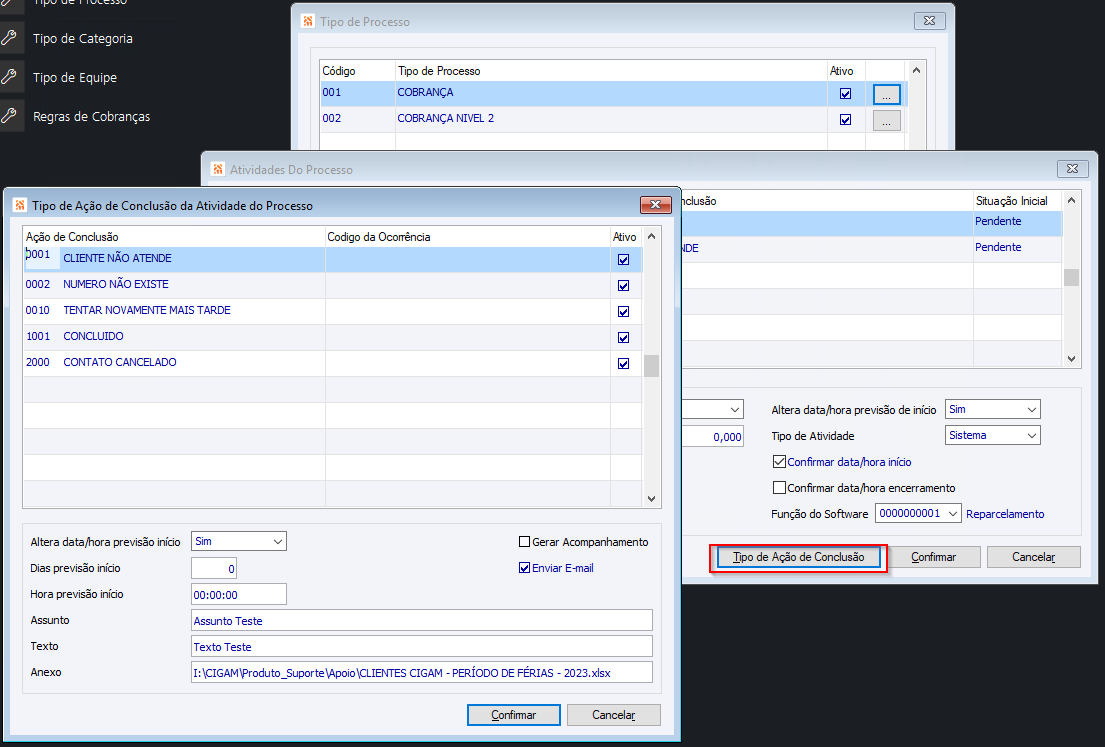Click the Atividades Do Processo window title icon

[218, 169]
